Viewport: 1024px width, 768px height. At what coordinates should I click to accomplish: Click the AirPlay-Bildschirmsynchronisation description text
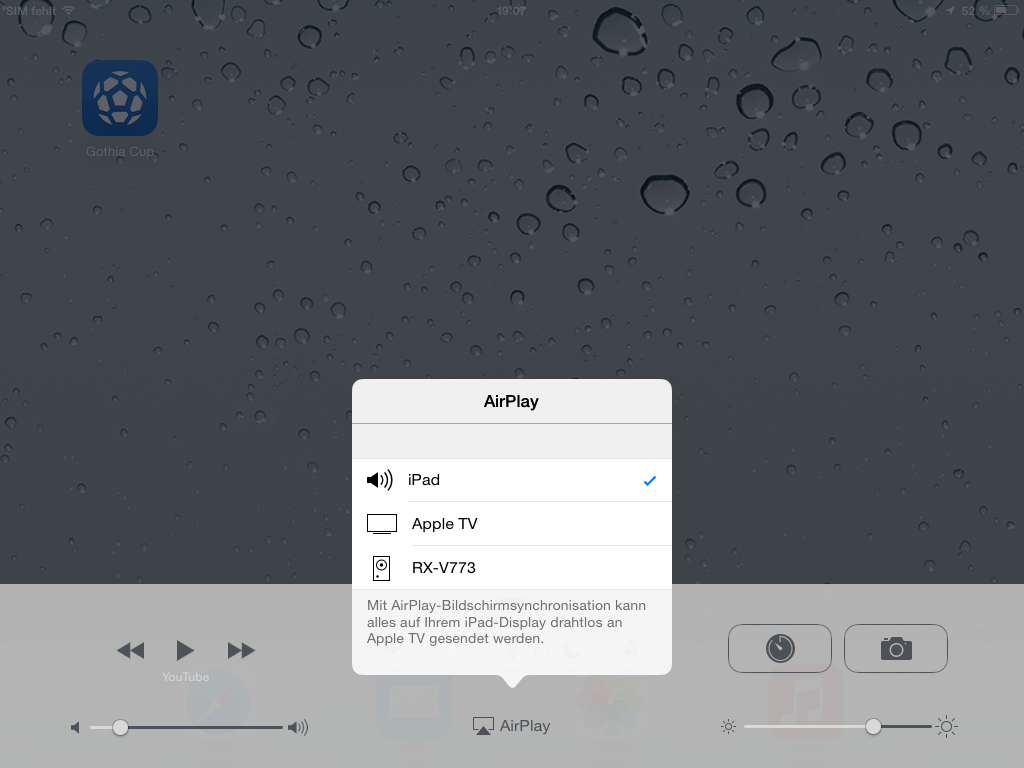[507, 622]
